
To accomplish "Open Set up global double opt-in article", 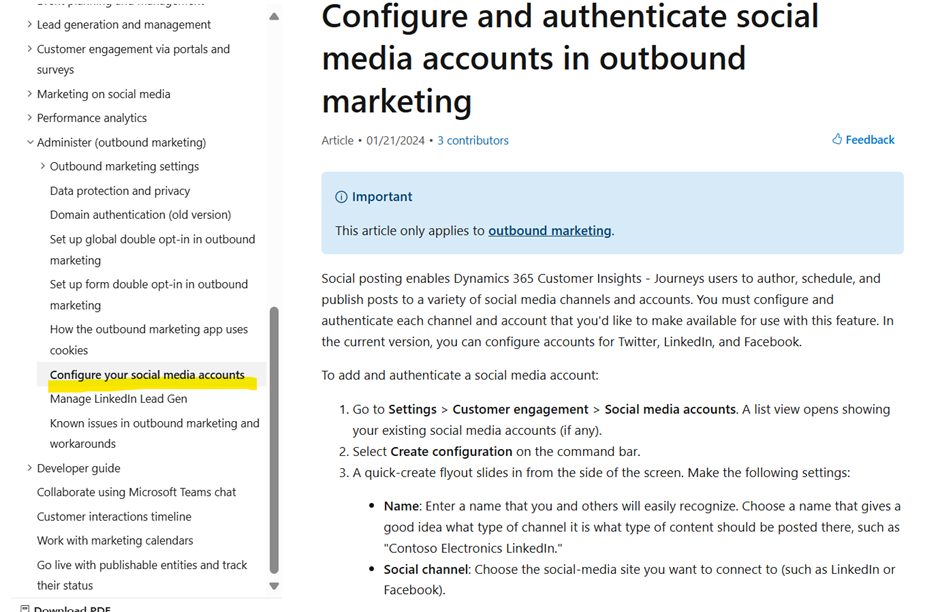I will [152, 249].
